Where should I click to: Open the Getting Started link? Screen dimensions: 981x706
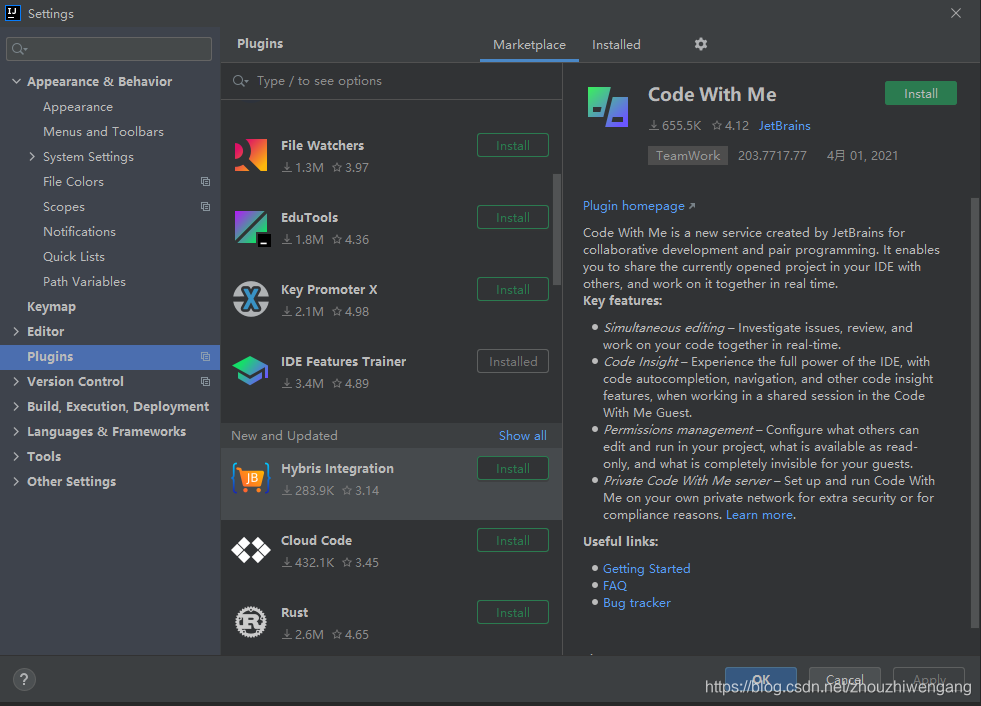tap(646, 568)
